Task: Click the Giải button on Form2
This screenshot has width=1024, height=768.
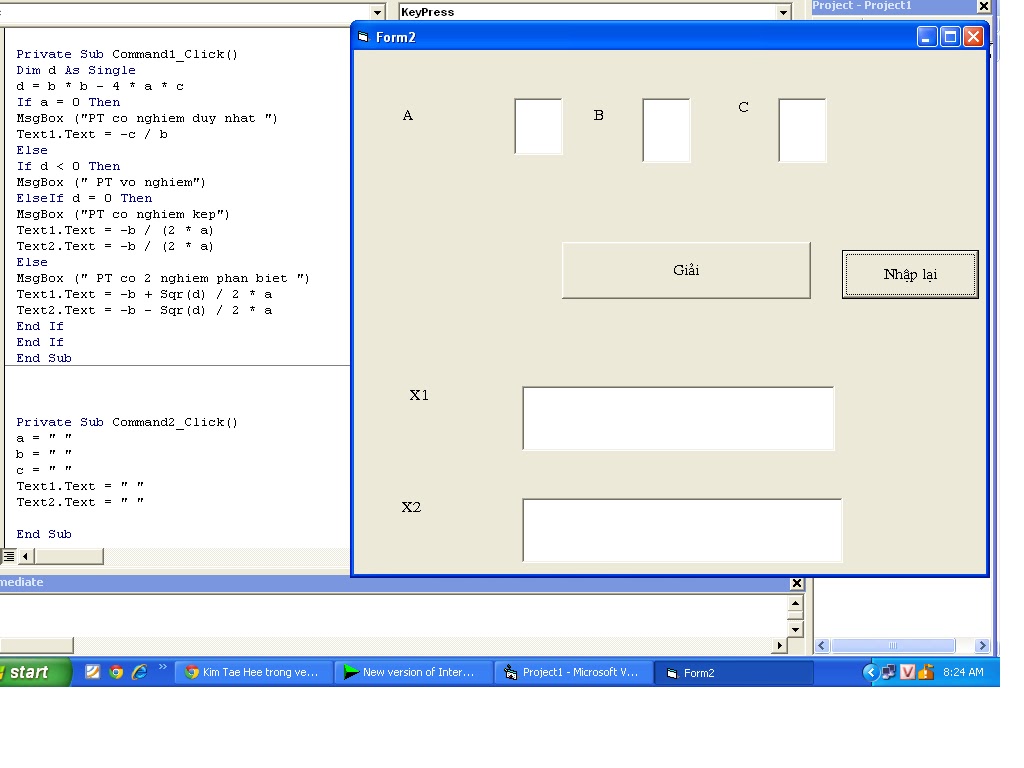Action: pos(686,270)
